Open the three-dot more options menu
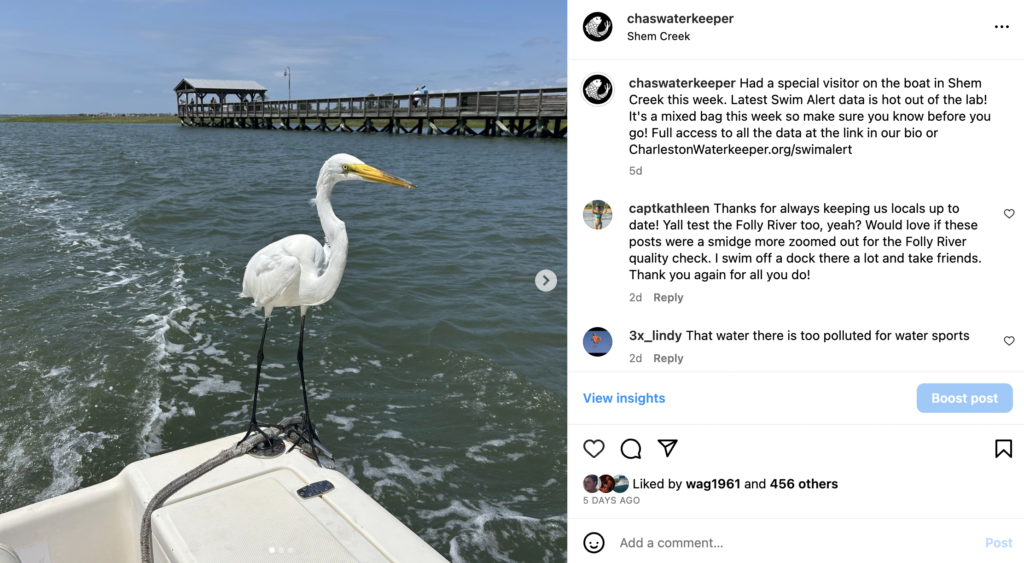 [x=1002, y=27]
